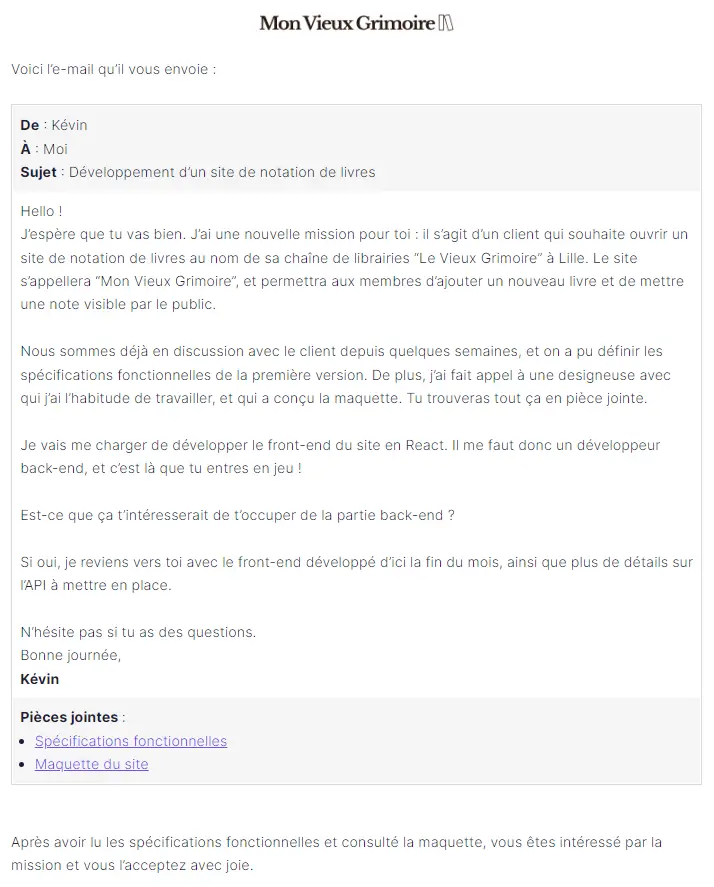Image resolution: width=714 pixels, height=887 pixels.
Task: Click the line 'N'hésite pas si tu as des questions'
Action: click(138, 632)
